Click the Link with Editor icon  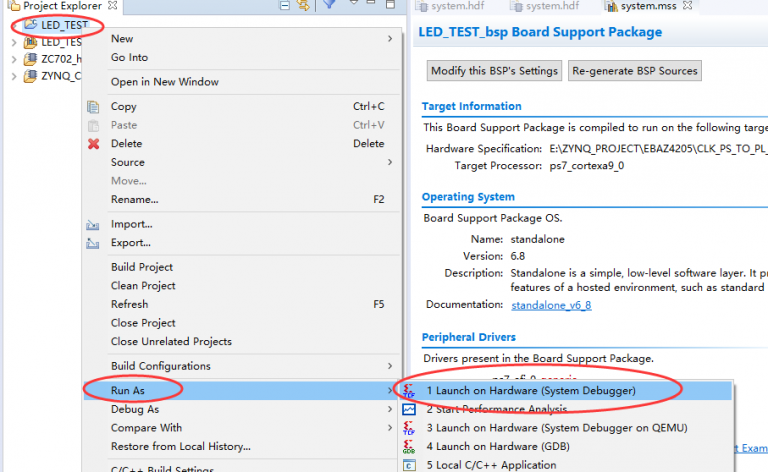[x=304, y=6]
